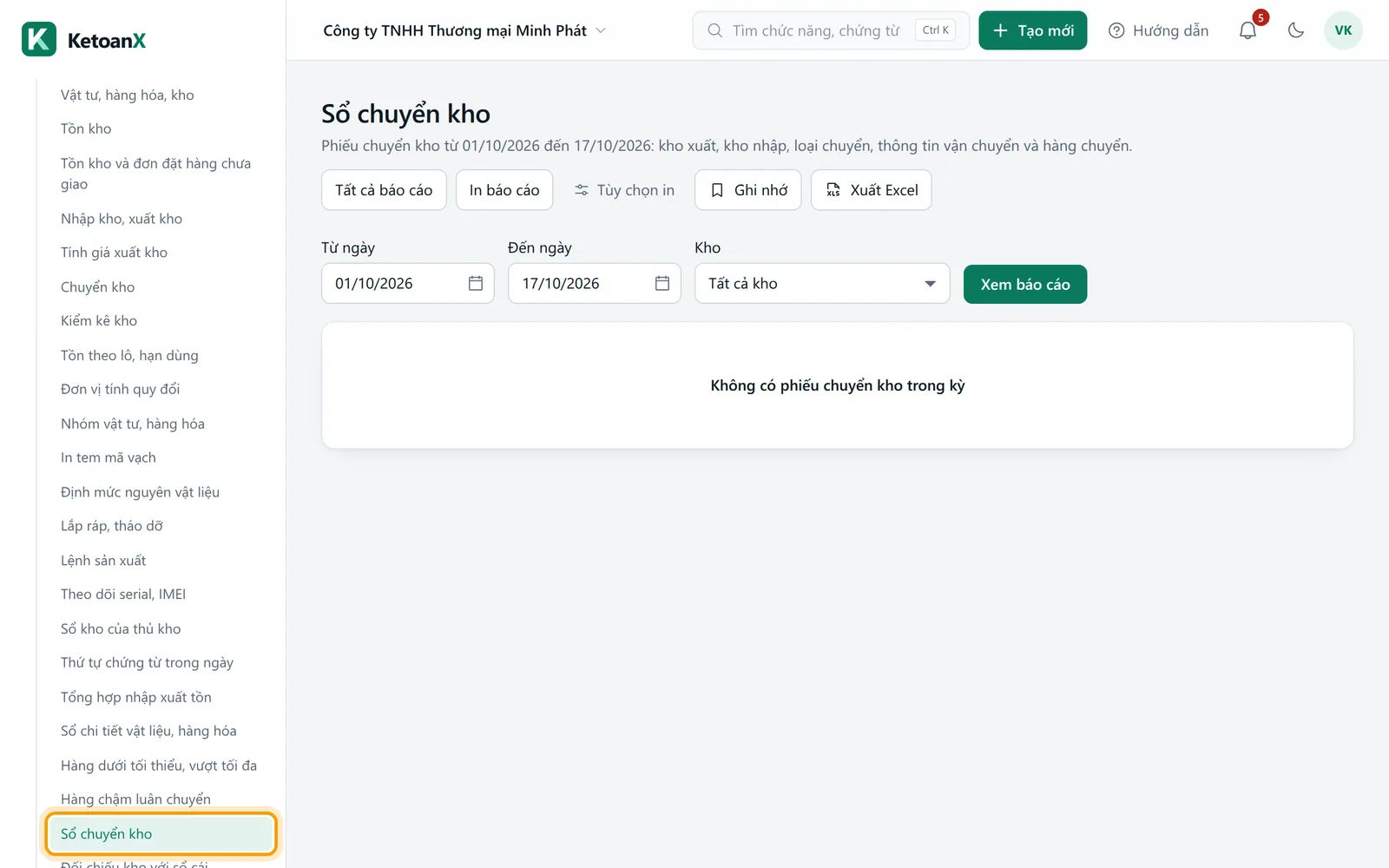1389x868 pixels.
Task: Click the Tất cả báo cáo button
Action: pyautogui.click(x=384, y=190)
